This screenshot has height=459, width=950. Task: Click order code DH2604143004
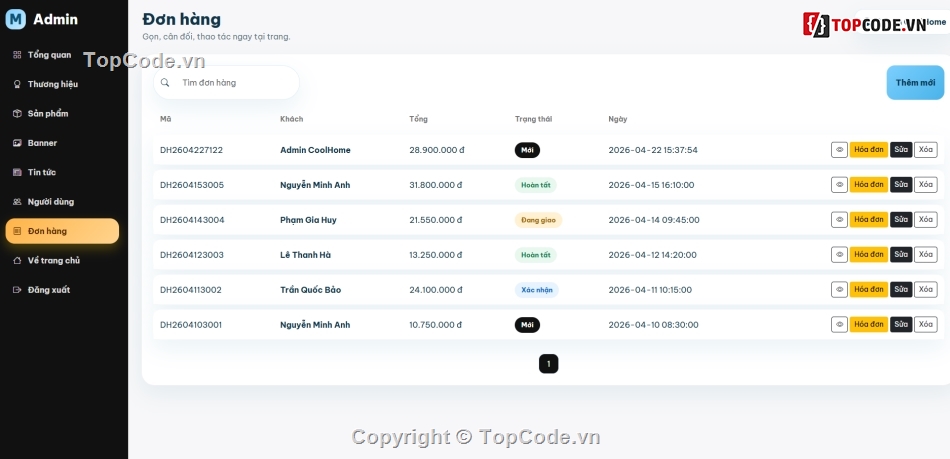coord(192,220)
